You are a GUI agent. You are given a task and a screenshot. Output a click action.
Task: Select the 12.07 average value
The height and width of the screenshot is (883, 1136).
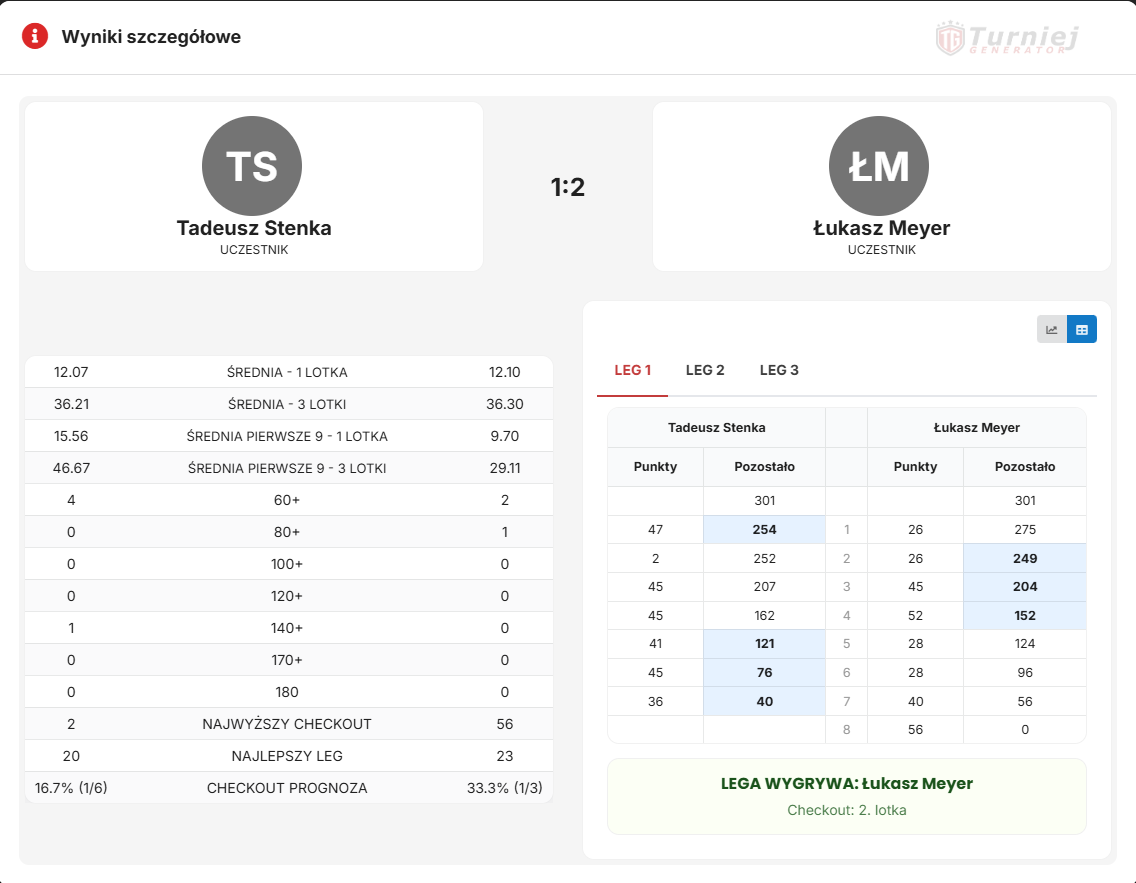click(x=71, y=372)
